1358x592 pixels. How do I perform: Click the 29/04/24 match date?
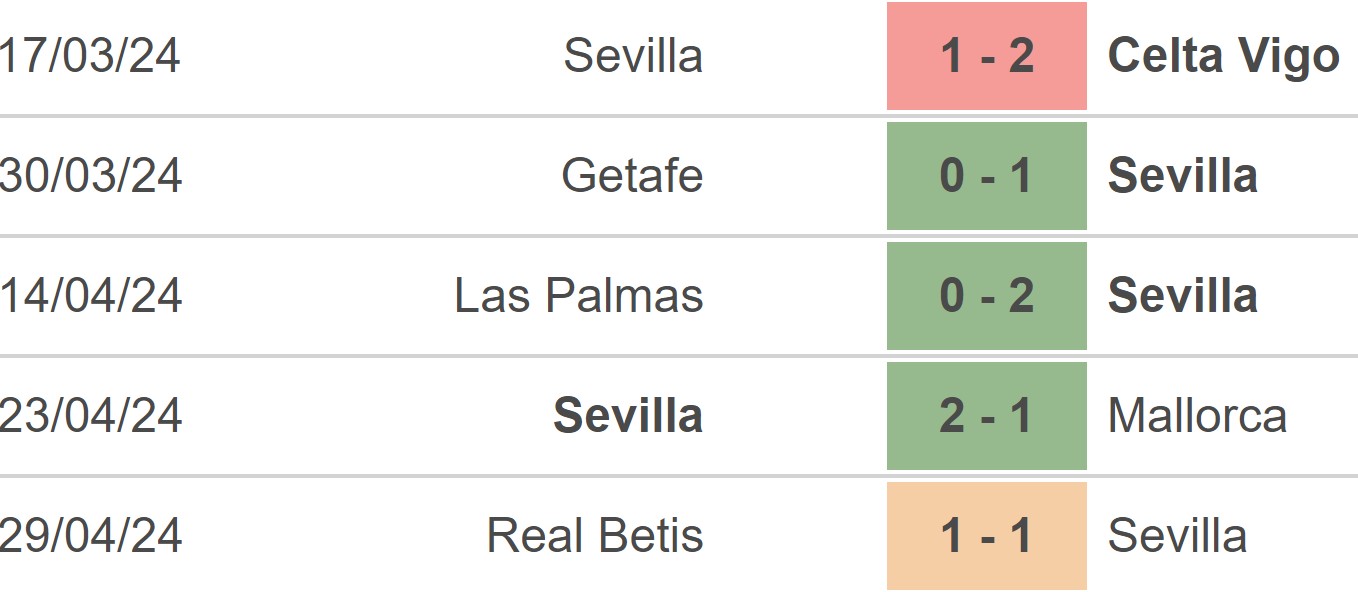point(90,536)
